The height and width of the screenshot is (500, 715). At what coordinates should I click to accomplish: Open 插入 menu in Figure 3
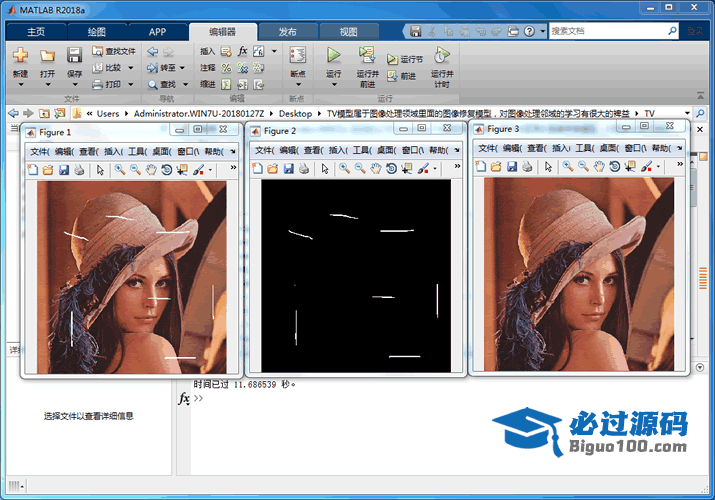click(x=561, y=148)
